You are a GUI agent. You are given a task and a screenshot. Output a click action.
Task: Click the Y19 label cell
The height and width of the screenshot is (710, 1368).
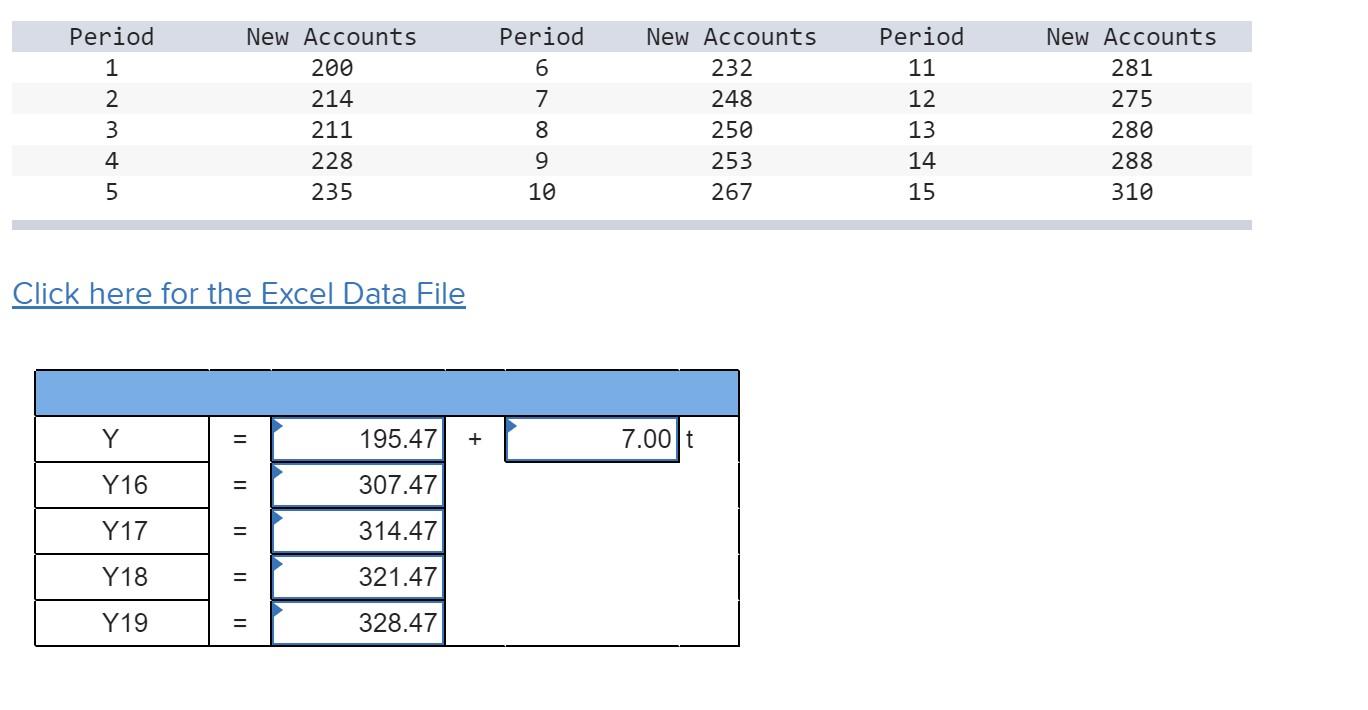[122, 623]
